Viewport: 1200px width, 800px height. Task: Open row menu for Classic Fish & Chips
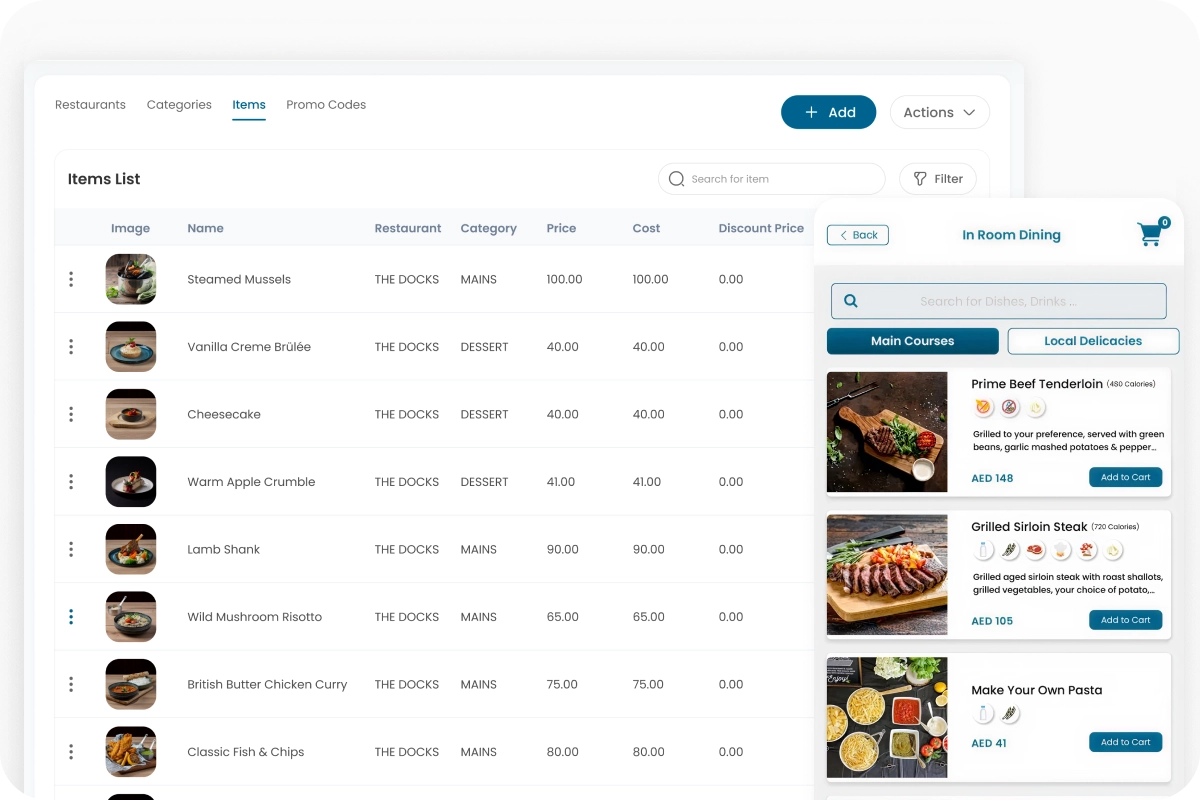(x=71, y=752)
